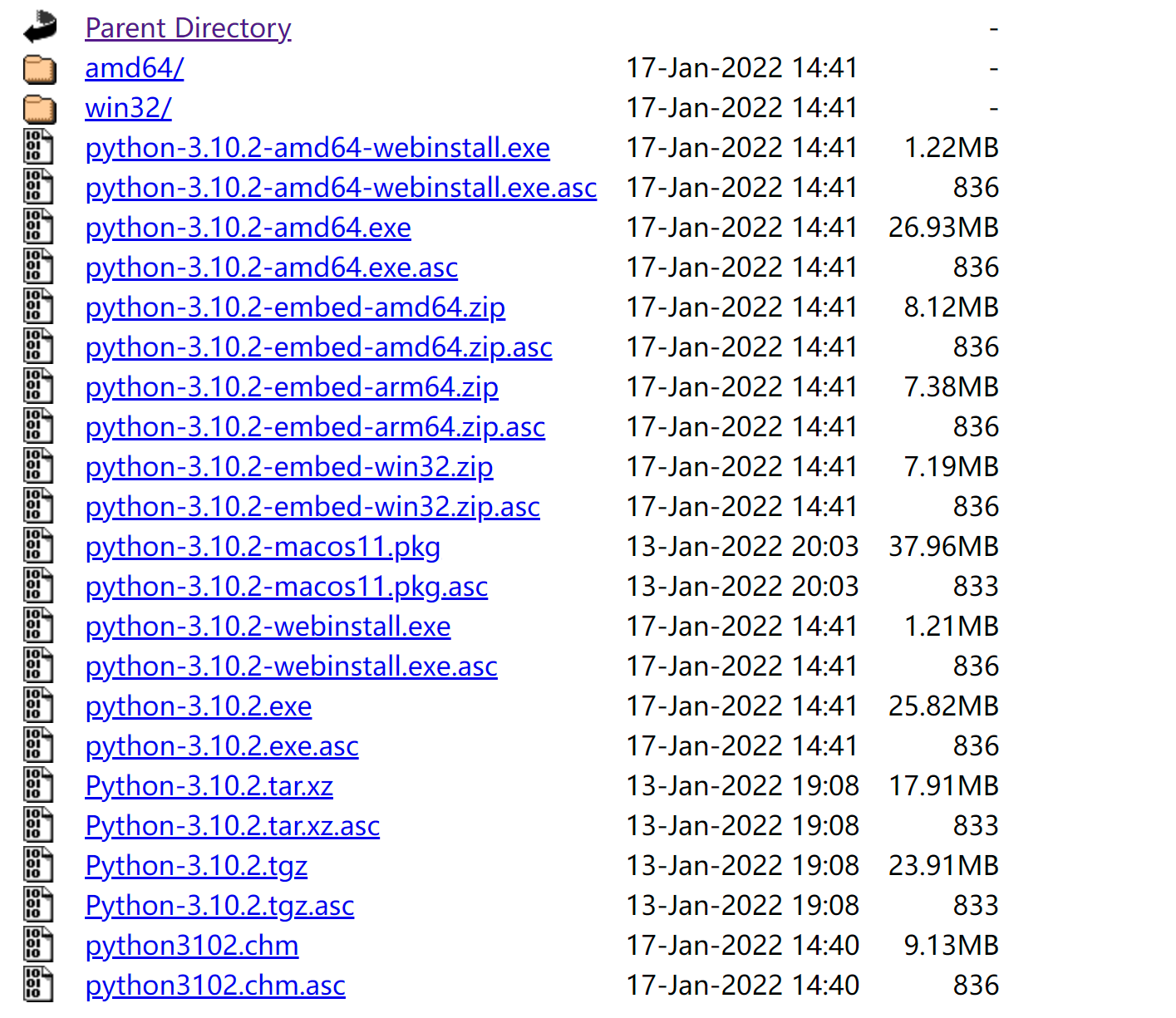Click the file icon for python-3.10.2-macos11.pkg
Viewport: 1176px width, 1018px height.
pos(37,545)
